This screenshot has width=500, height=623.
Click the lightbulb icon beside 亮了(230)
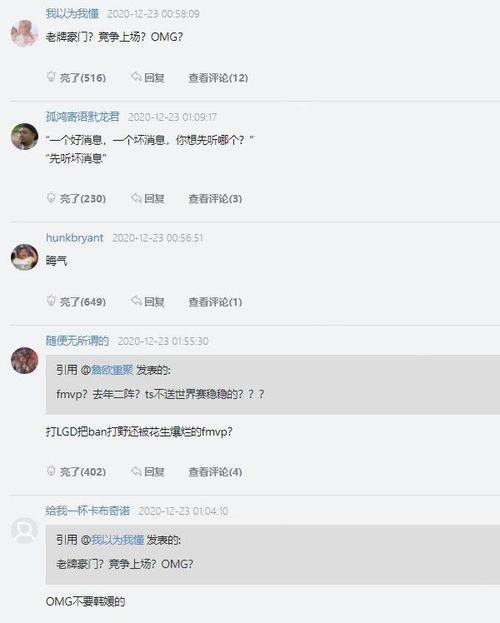pos(51,197)
